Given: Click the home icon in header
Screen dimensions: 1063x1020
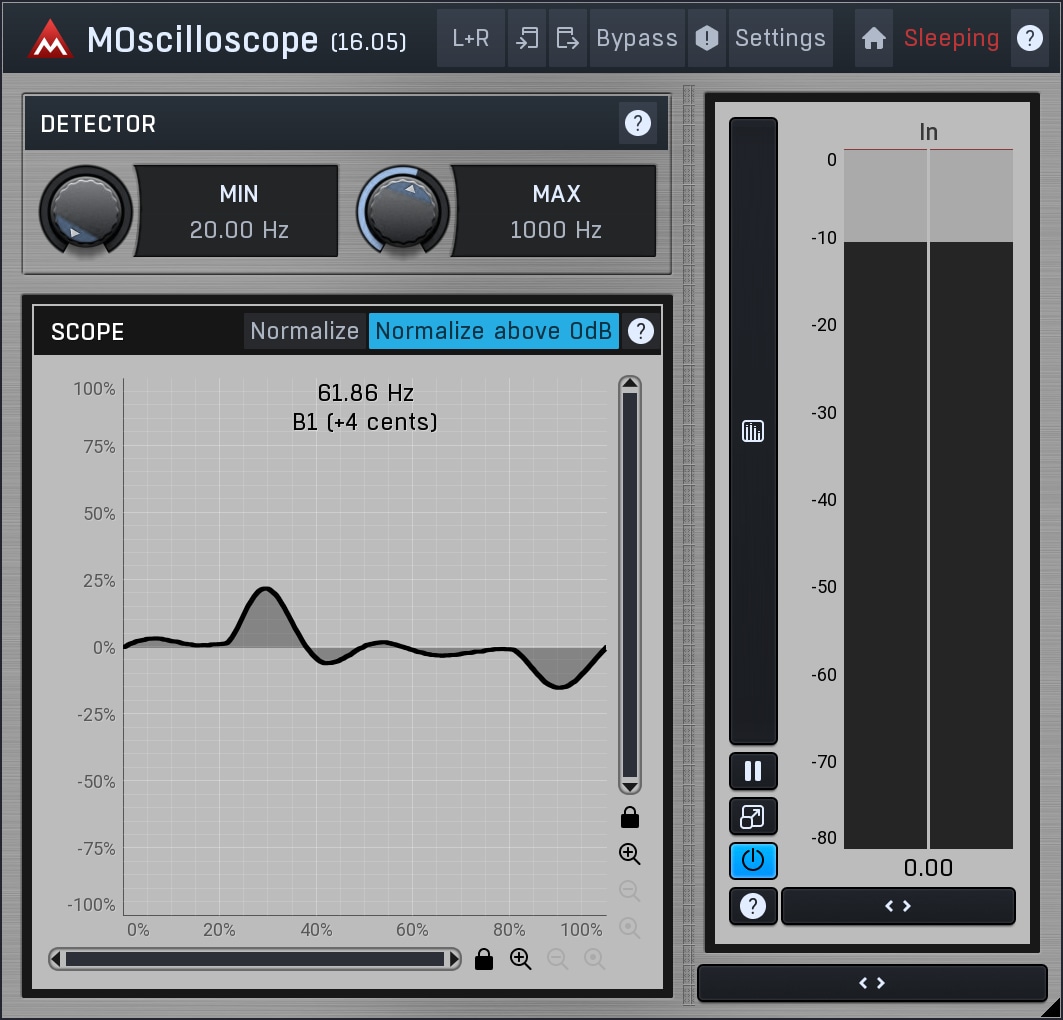Looking at the screenshot, I should pos(874,38).
